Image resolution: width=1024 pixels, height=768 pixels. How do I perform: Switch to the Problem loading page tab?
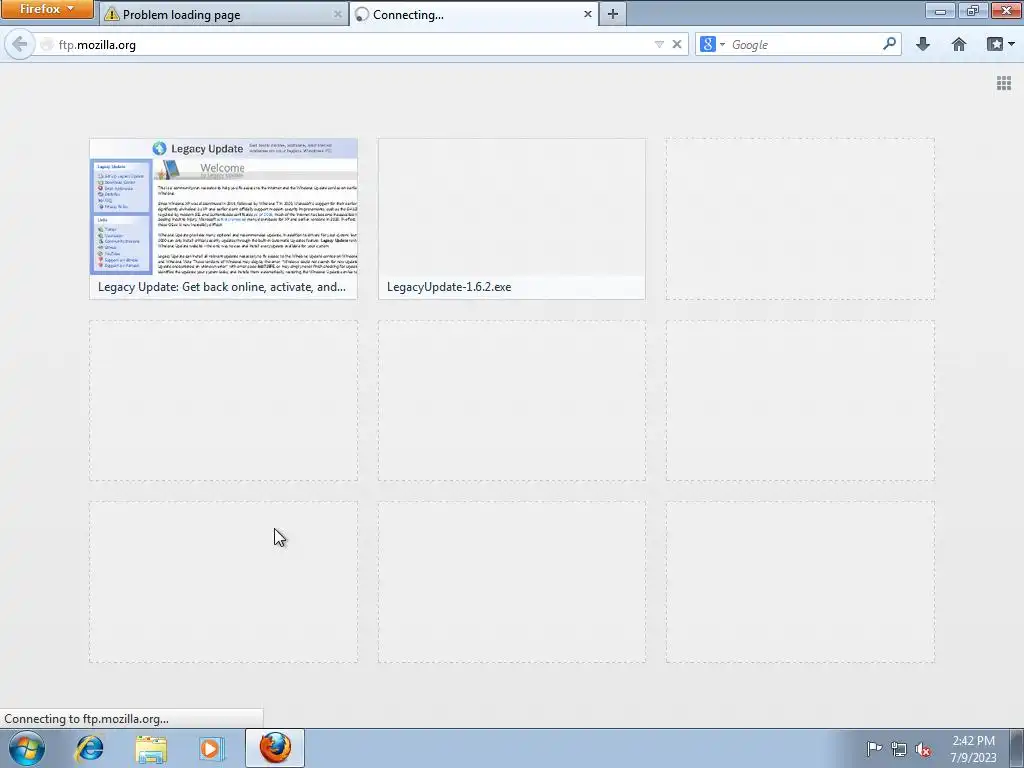click(x=223, y=14)
